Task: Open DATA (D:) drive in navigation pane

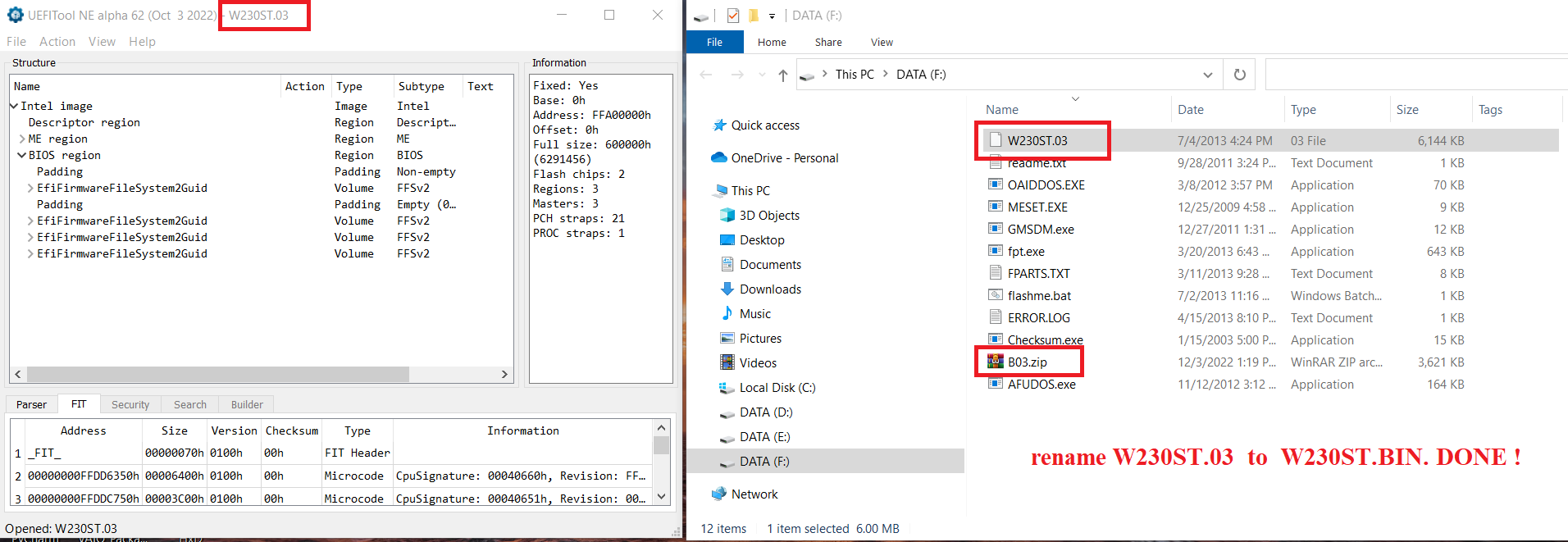Action: click(x=766, y=412)
